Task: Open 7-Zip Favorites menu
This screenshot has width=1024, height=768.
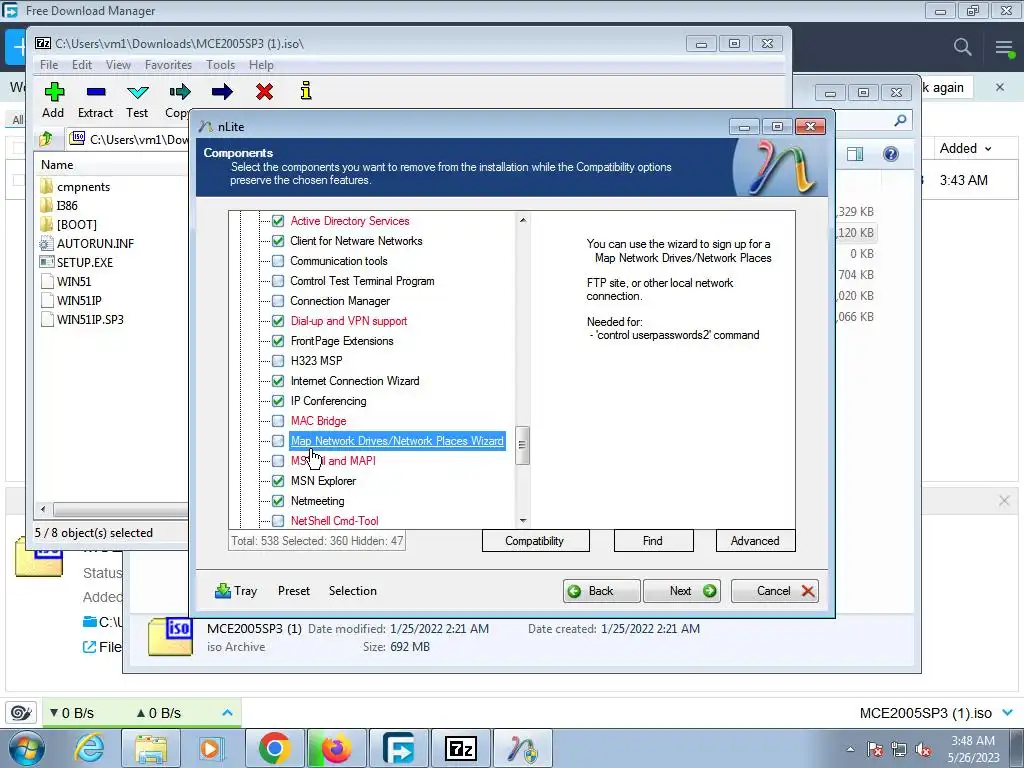Action: pyautogui.click(x=168, y=65)
